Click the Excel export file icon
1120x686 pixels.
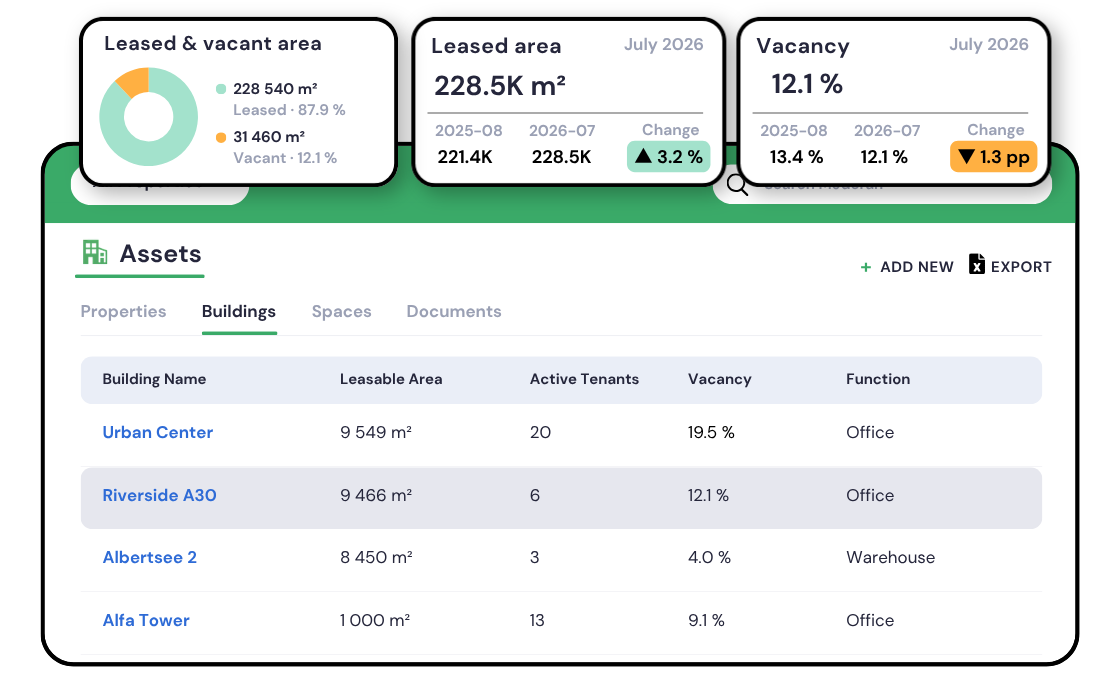pos(976,264)
